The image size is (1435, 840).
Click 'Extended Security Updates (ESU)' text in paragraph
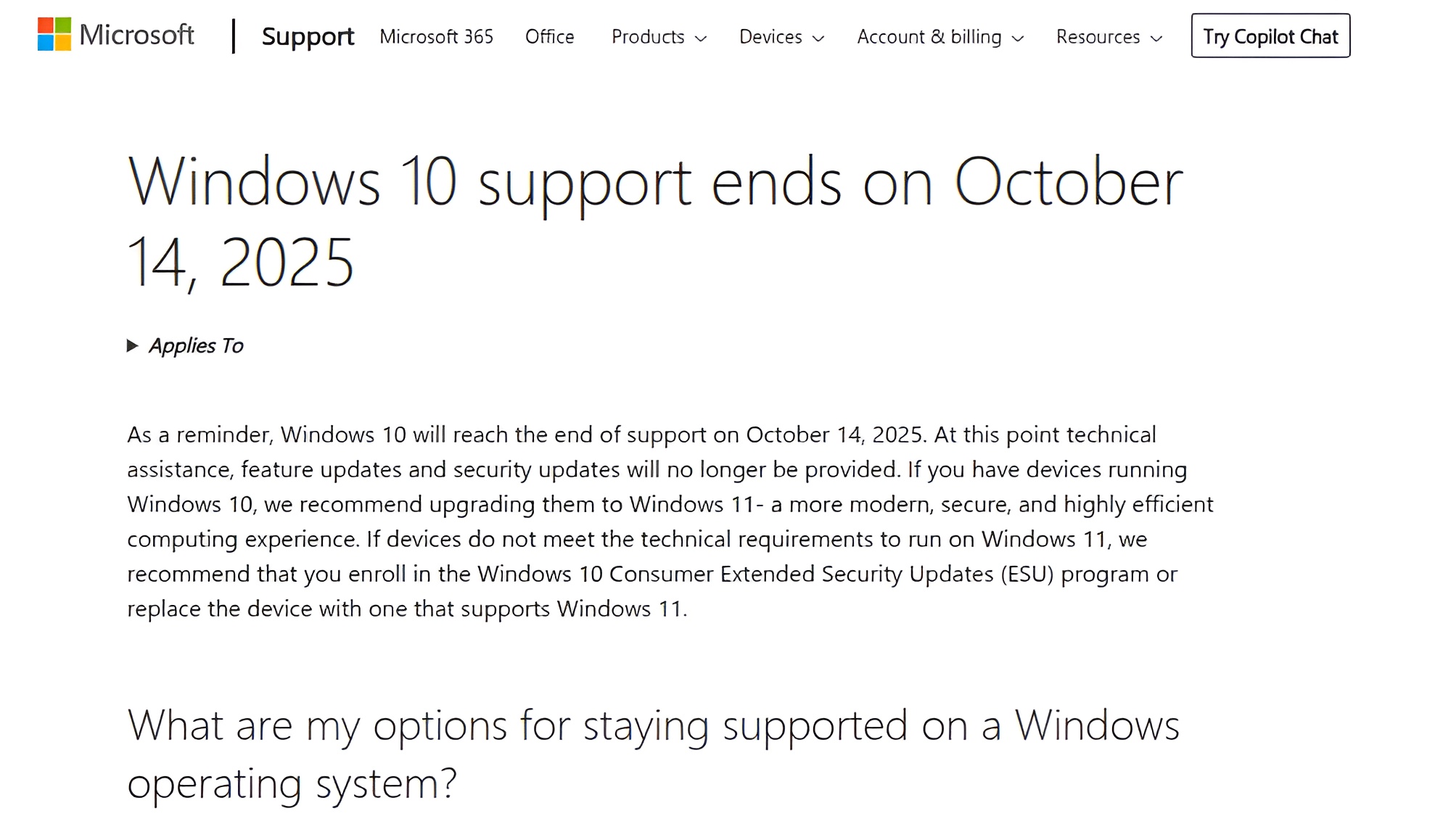pos(887,574)
